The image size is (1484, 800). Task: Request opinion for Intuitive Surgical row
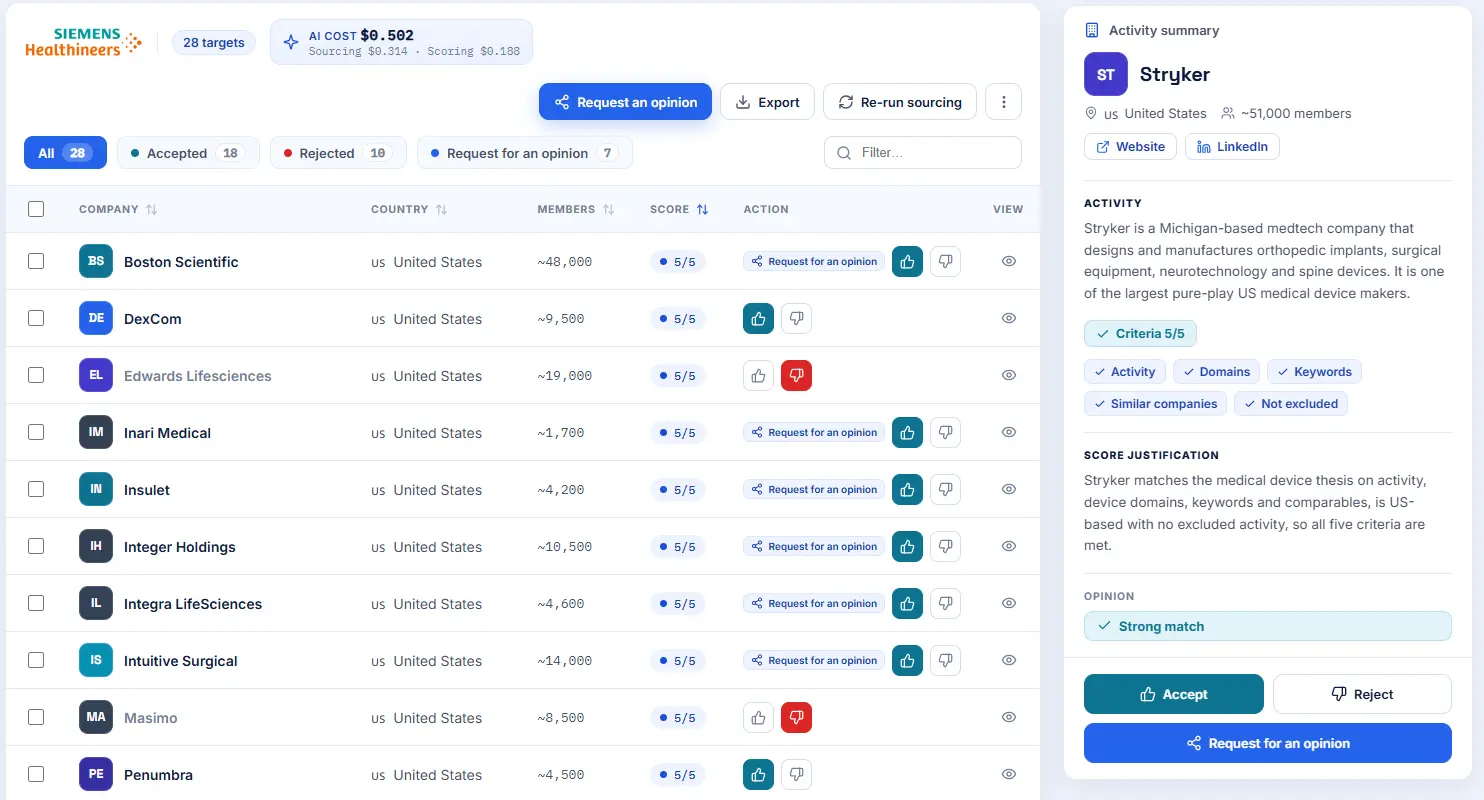[814, 661]
